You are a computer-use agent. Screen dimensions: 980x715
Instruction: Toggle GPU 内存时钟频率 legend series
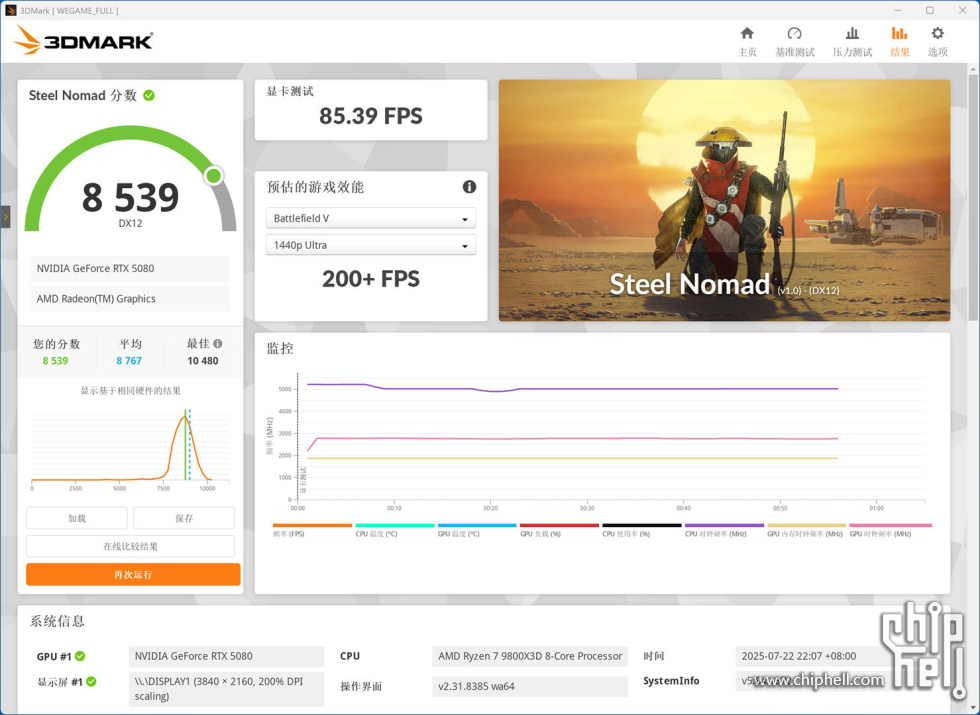pyautogui.click(x=806, y=531)
